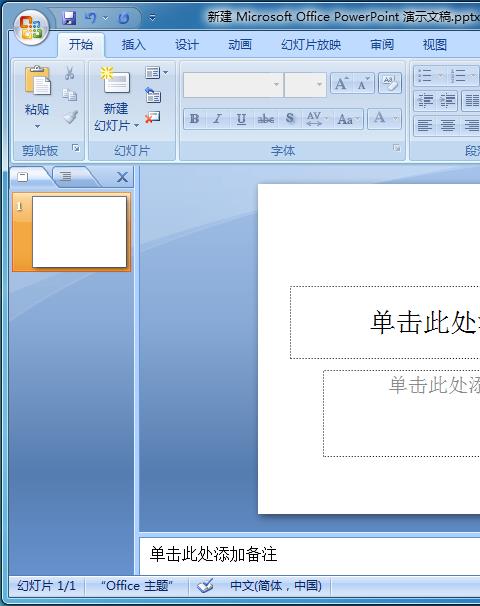Click the 粘贴 paste button
480x606 pixels.
tap(37, 97)
